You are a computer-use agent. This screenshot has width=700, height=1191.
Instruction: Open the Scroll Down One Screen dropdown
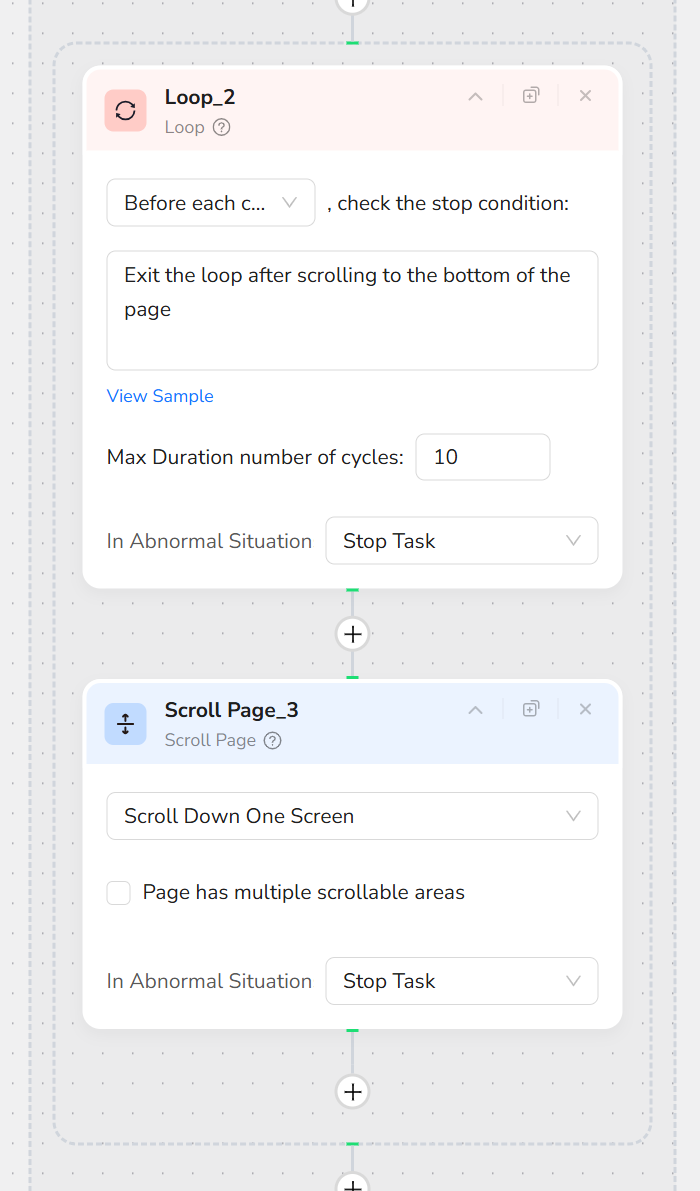(352, 816)
